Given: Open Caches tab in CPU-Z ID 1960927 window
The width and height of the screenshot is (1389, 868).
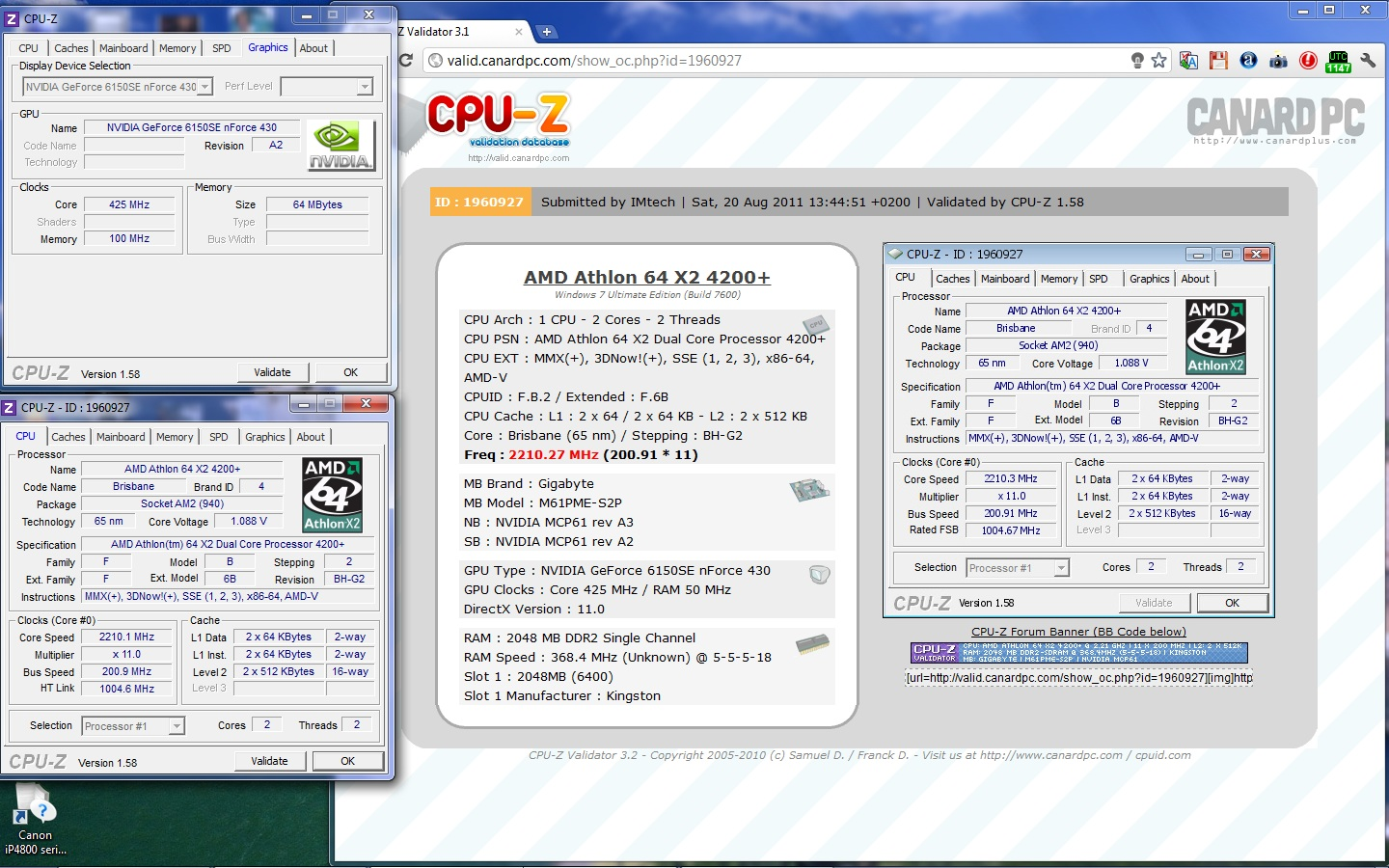Looking at the screenshot, I should (x=68, y=437).
